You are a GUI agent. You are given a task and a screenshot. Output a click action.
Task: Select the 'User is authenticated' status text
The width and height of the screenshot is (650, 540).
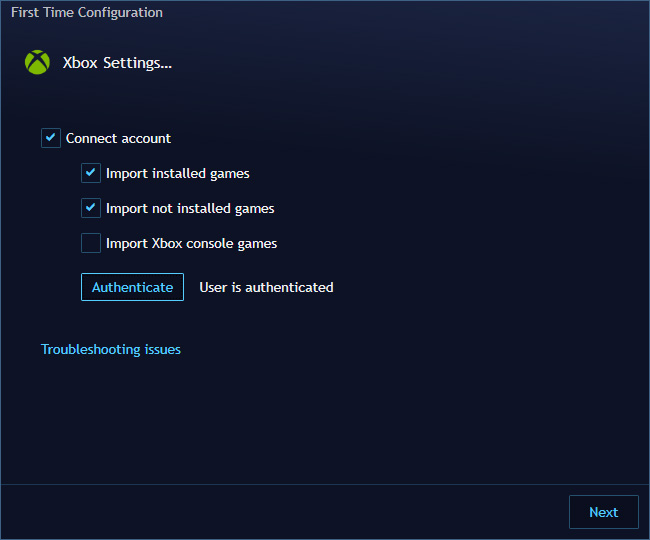pyautogui.click(x=266, y=287)
